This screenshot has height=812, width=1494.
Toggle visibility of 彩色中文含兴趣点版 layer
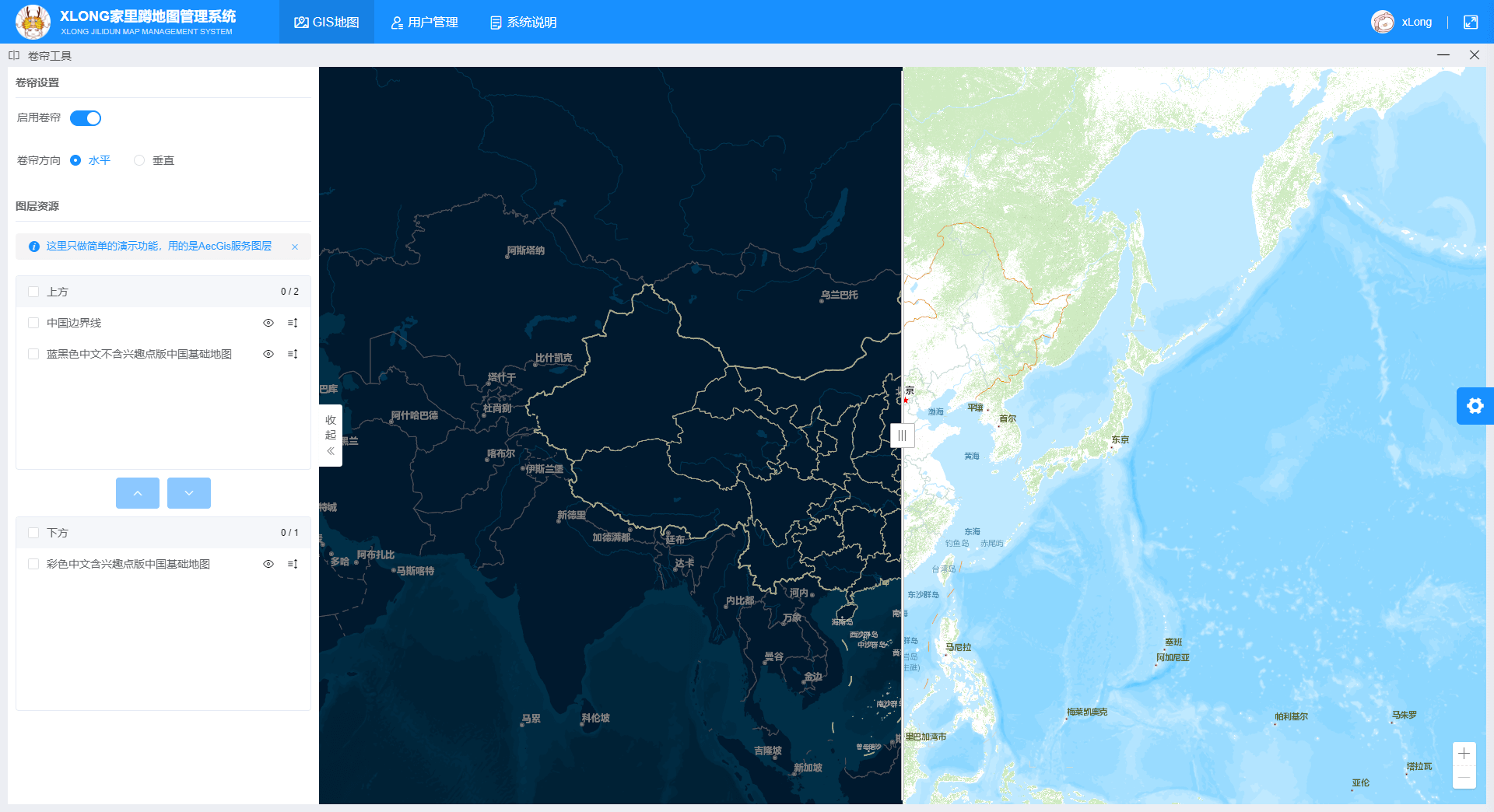[x=268, y=564]
